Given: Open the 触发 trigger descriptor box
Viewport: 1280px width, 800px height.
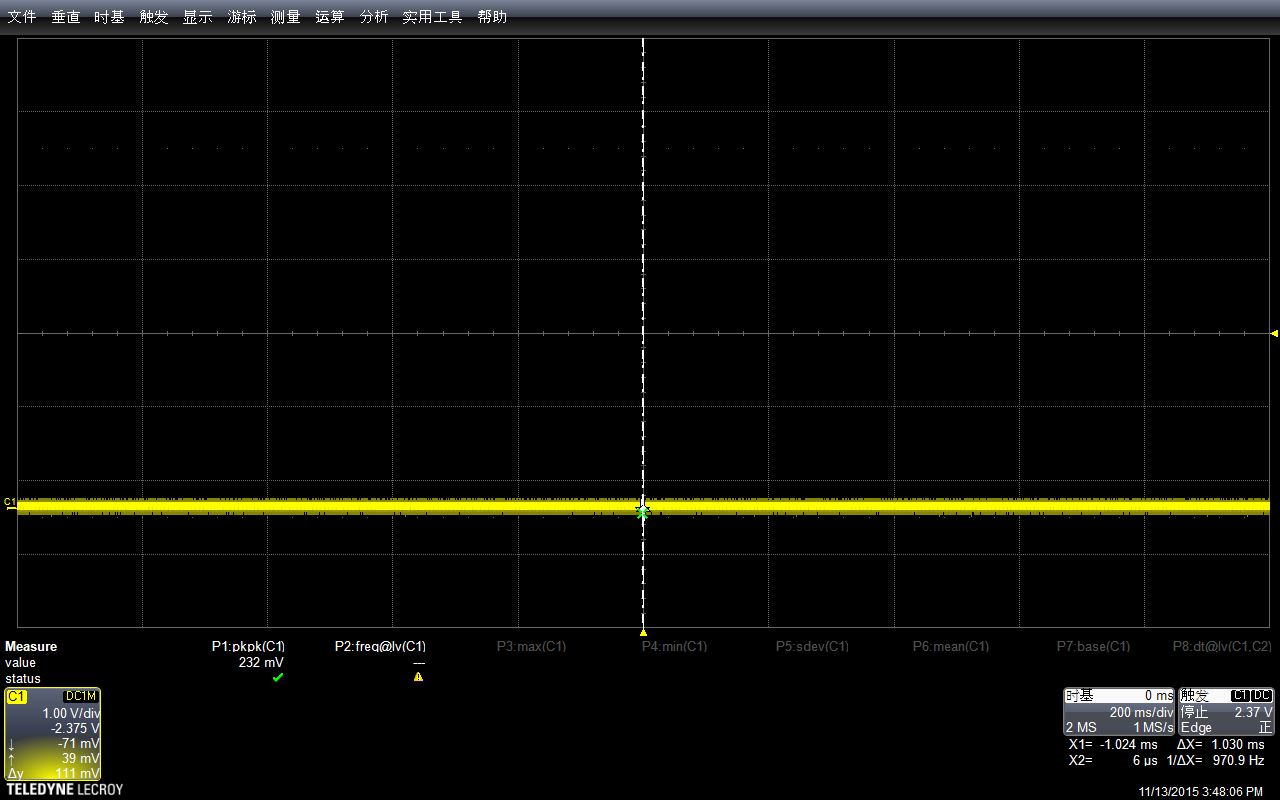Looking at the screenshot, I should click(1227, 711).
